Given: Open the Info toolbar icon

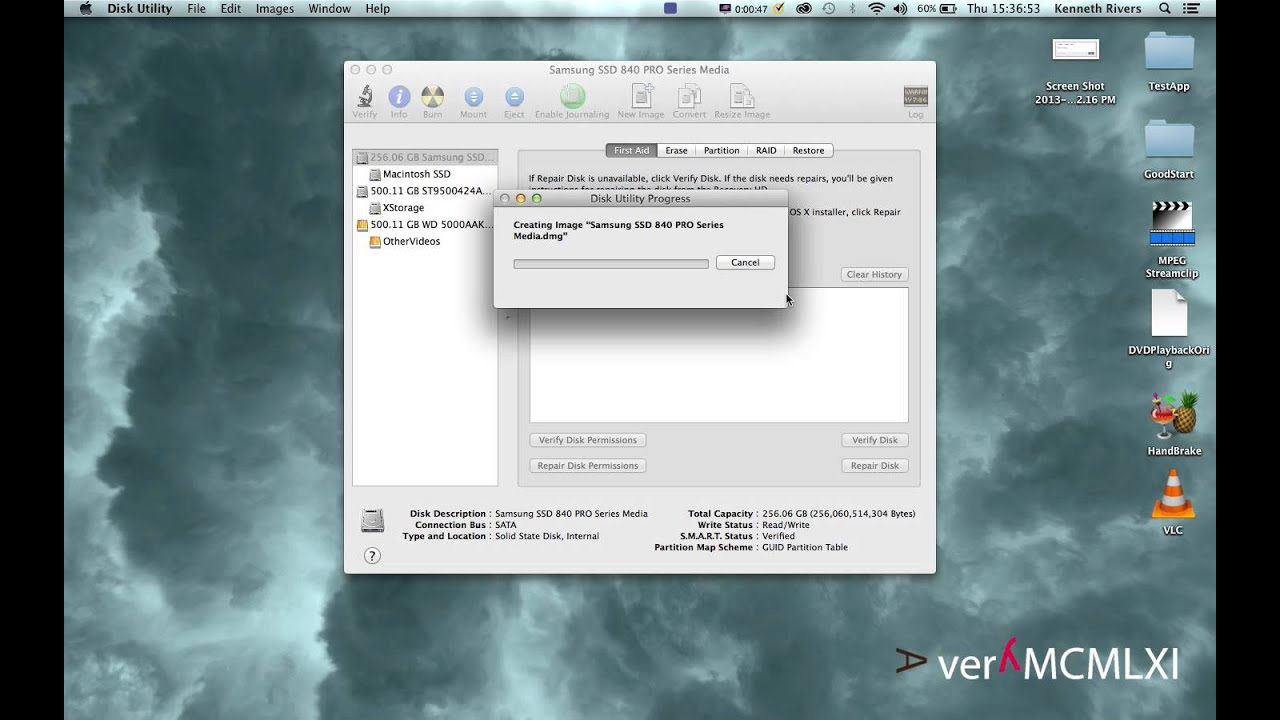Looking at the screenshot, I should point(399,102).
